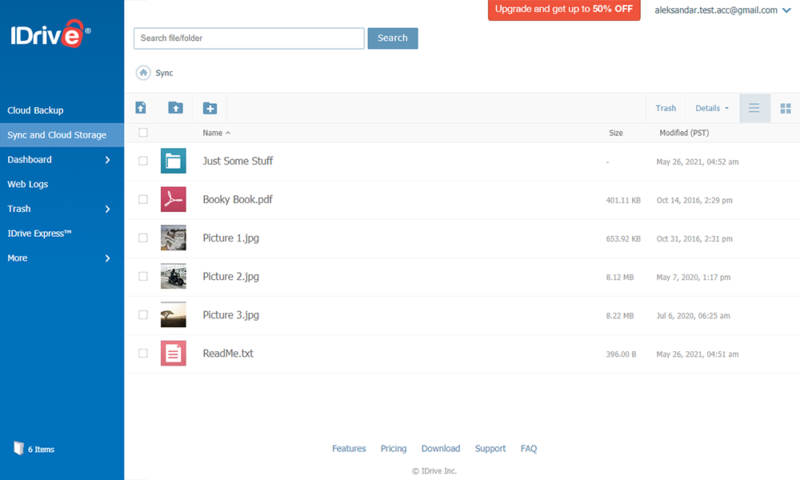Select the Picture 2.jpg checkbox

[x=143, y=276]
